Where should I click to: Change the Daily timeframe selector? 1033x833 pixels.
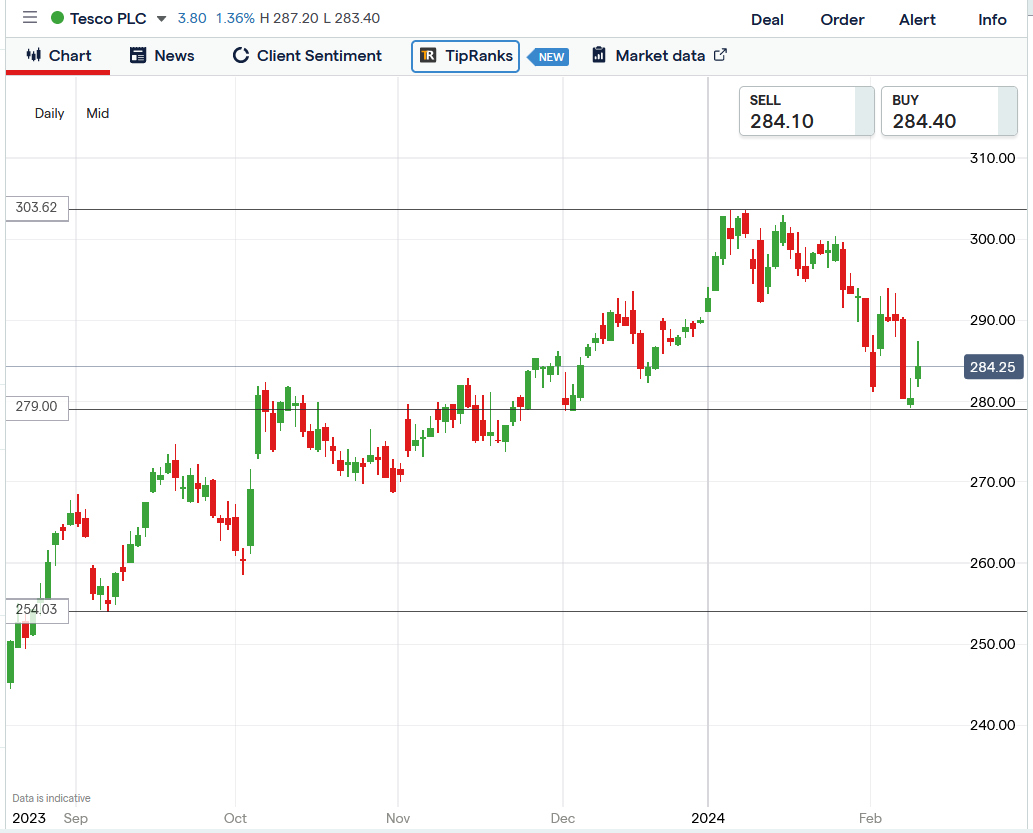click(x=49, y=113)
